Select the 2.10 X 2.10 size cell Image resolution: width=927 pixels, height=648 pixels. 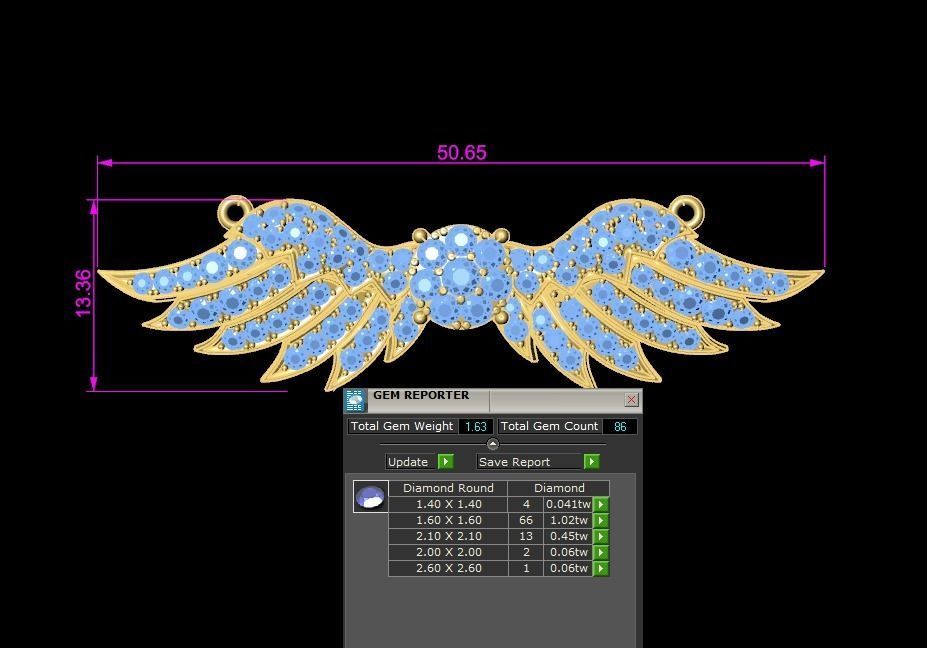tap(448, 536)
